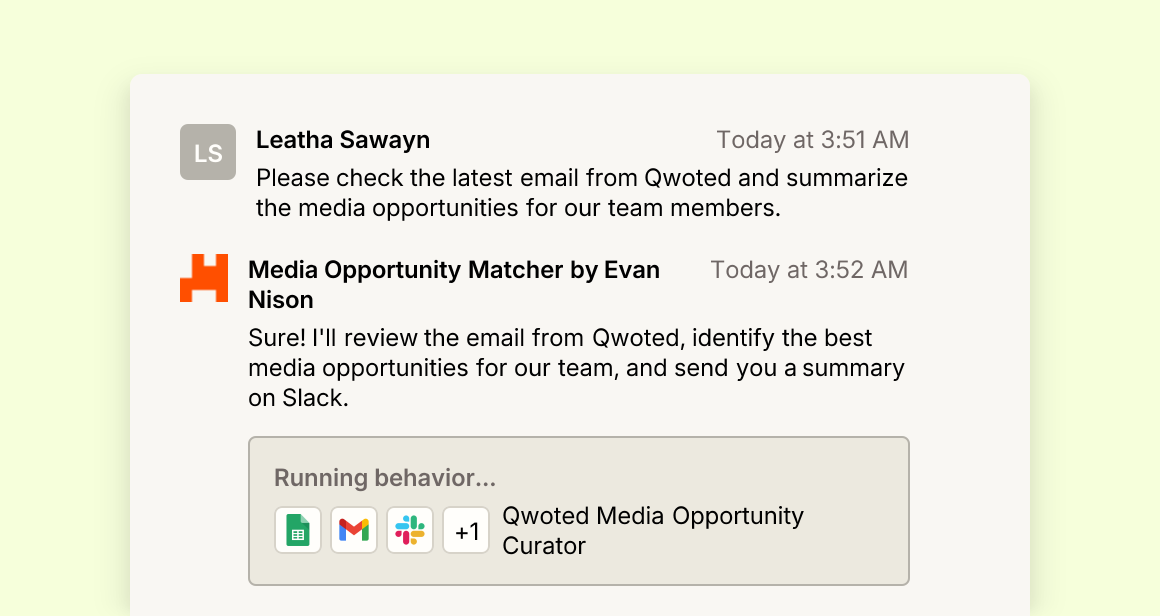The height and width of the screenshot is (616, 1160).
Task: Click the Today at 3:52 AM timestamp
Action: (x=809, y=270)
